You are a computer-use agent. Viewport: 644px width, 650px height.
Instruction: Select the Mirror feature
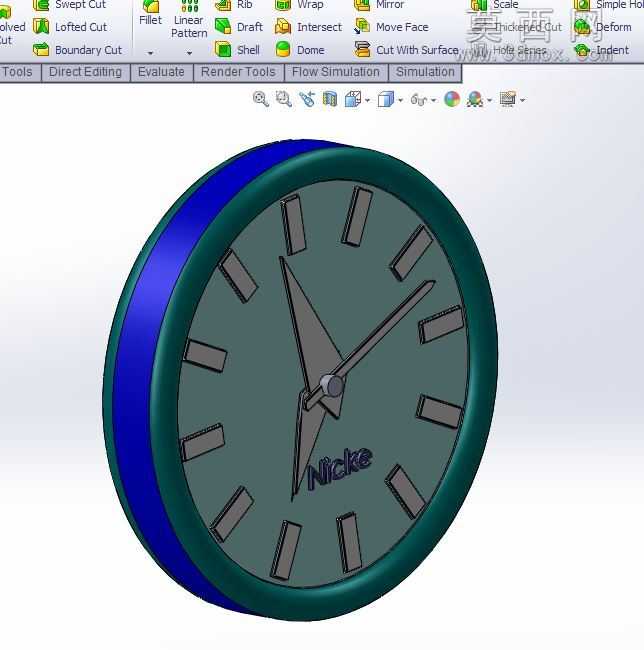(378, 5)
